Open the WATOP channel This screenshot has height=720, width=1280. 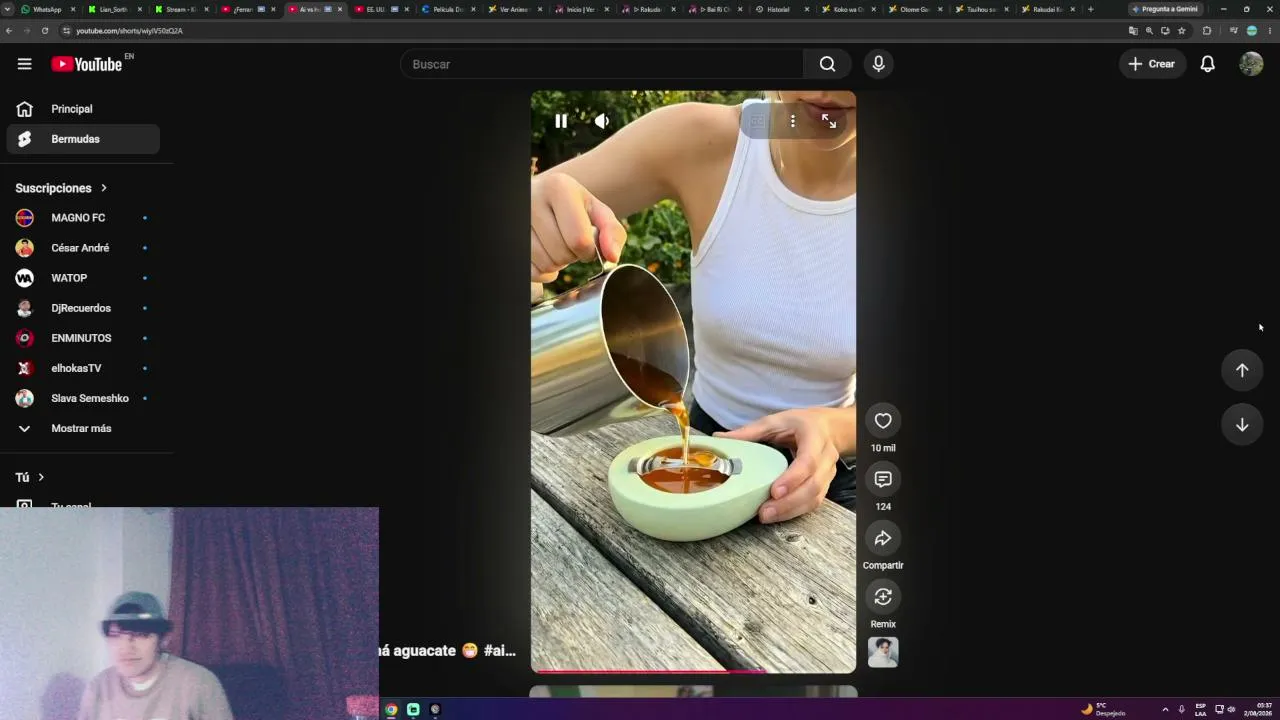tap(83, 278)
